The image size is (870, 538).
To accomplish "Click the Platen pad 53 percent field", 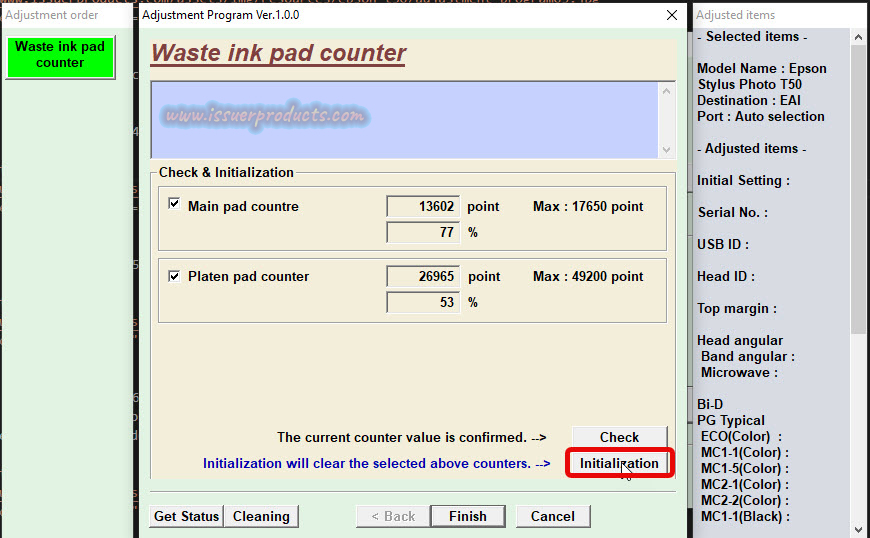I will [x=423, y=302].
